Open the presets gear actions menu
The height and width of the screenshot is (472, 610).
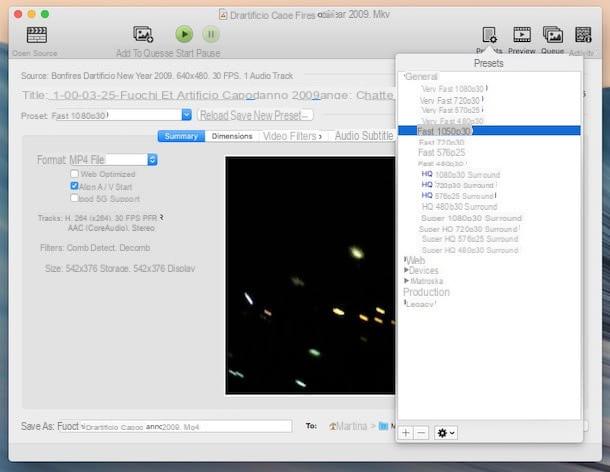(x=446, y=433)
